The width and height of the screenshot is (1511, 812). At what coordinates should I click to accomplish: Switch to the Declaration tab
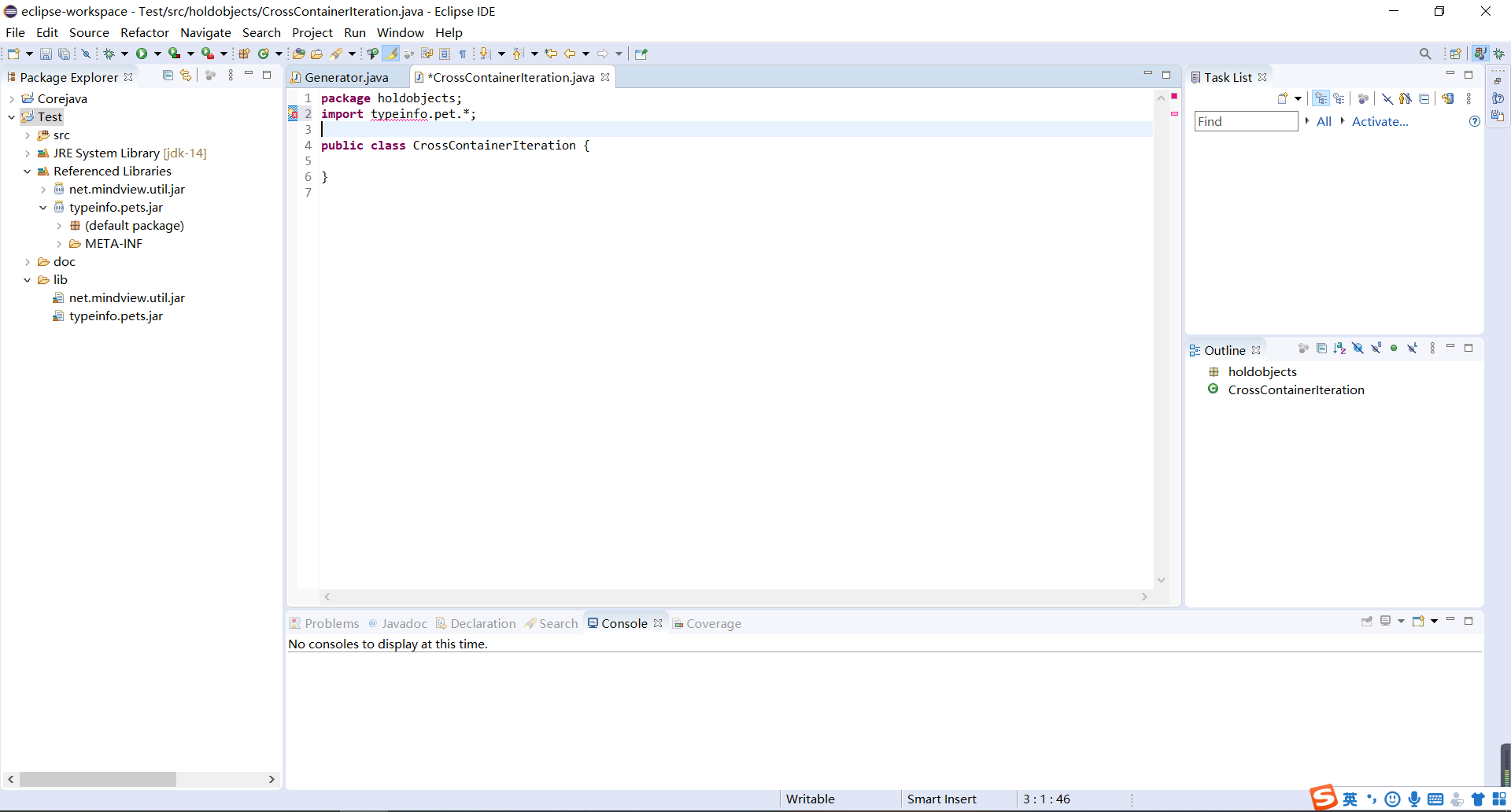pyautogui.click(x=477, y=623)
